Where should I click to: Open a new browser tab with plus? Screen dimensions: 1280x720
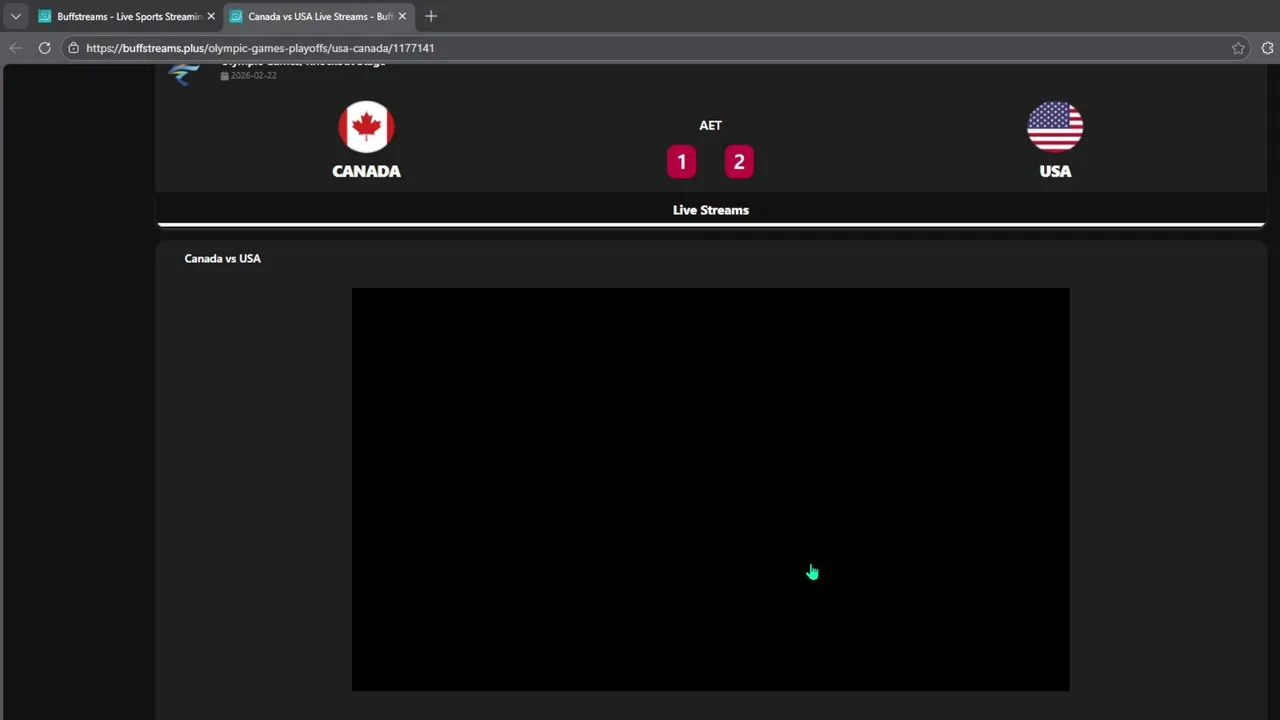[x=431, y=16]
